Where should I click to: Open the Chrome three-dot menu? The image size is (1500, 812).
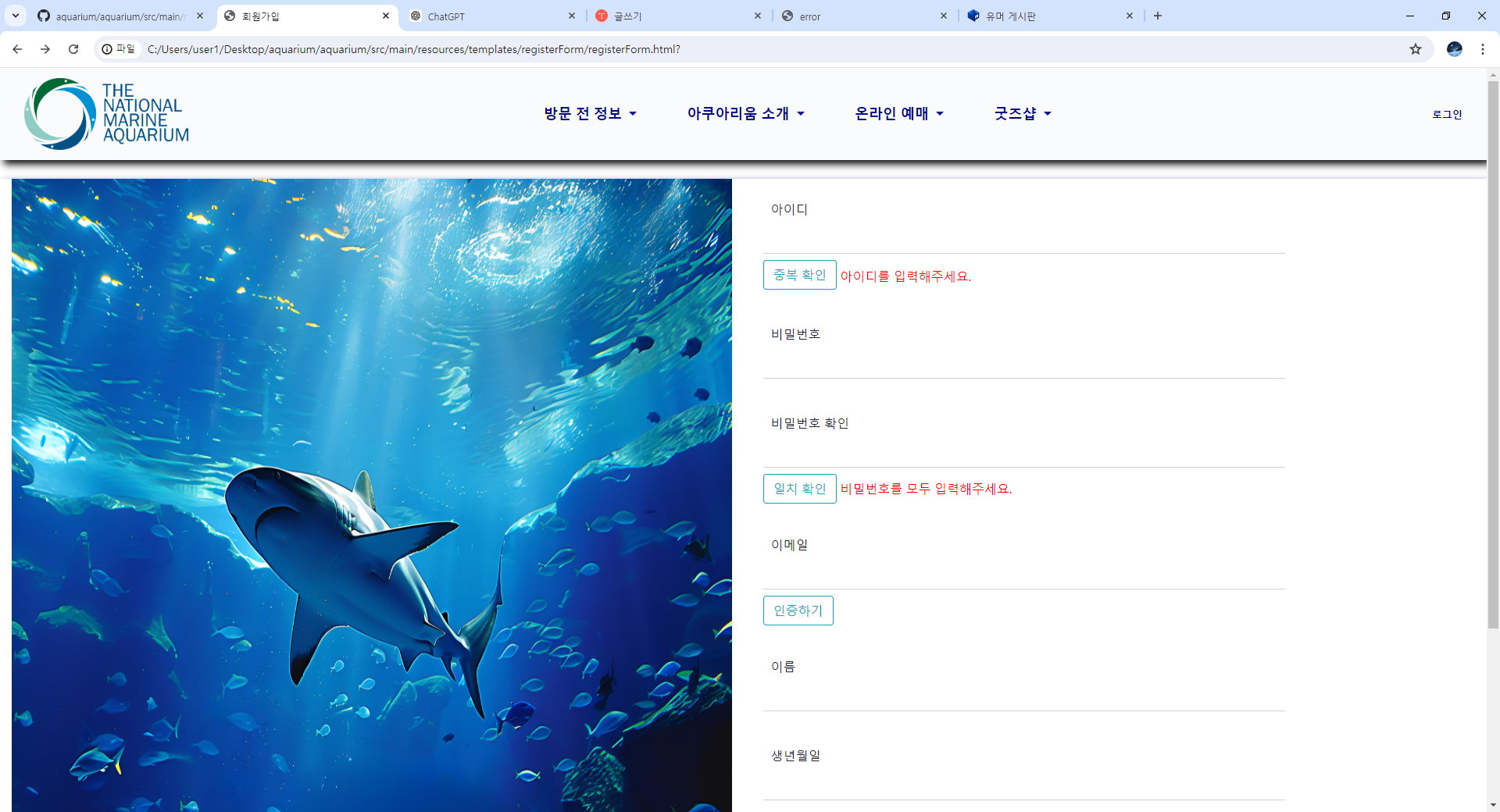1483,49
